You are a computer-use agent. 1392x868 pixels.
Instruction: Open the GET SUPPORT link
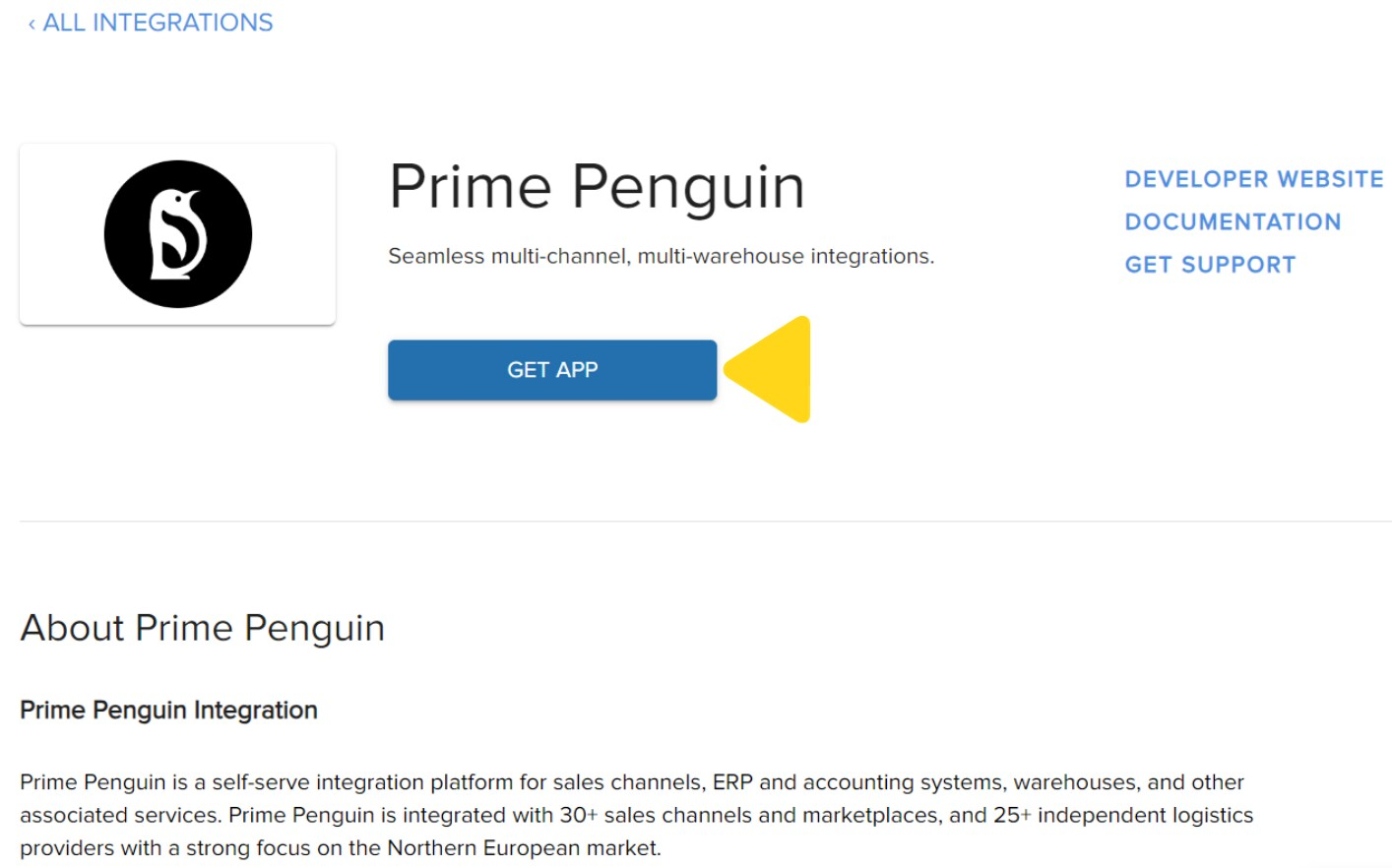tap(1210, 264)
